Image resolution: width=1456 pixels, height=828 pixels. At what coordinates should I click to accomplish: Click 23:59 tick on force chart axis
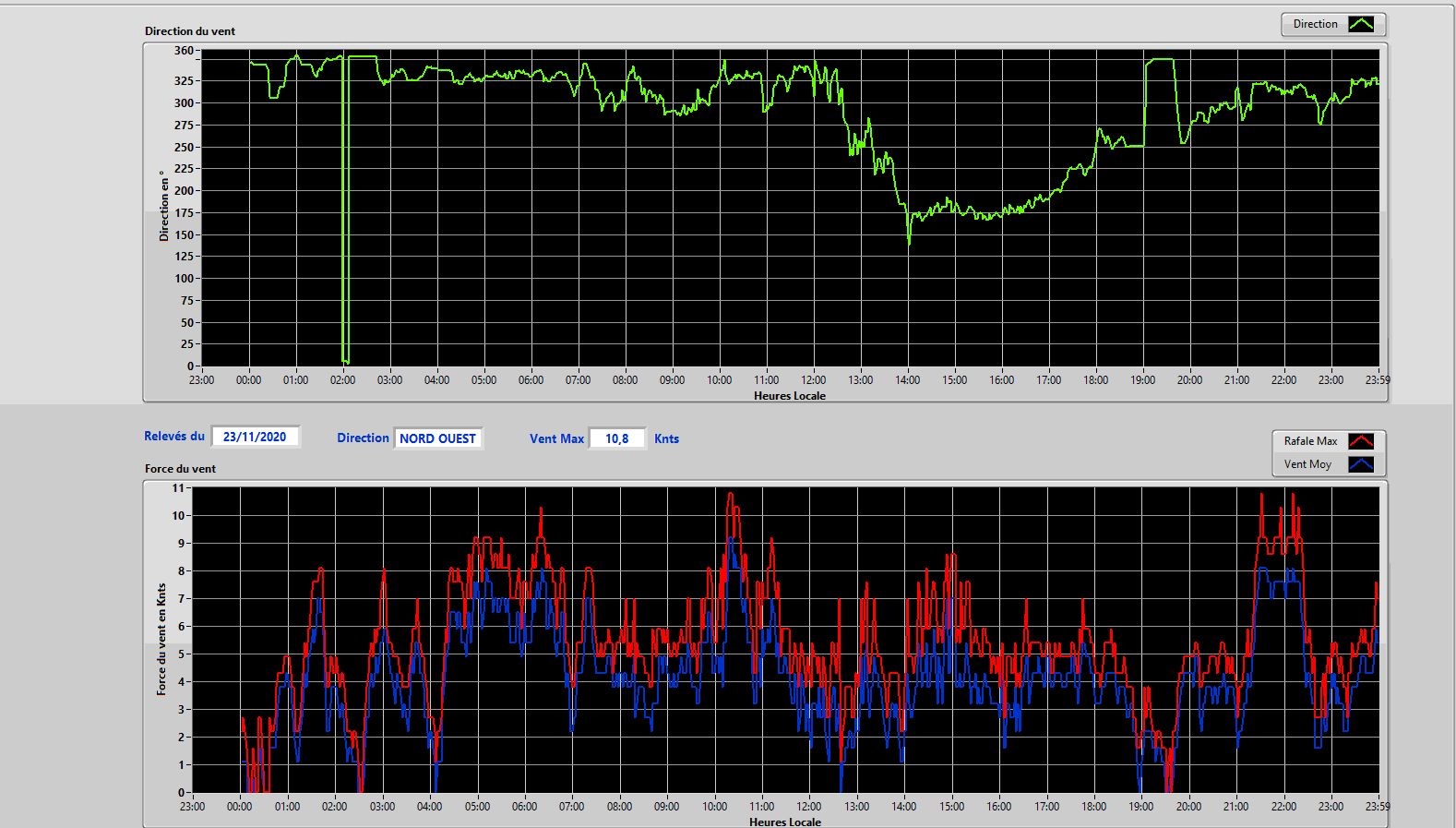pyautogui.click(x=1378, y=806)
